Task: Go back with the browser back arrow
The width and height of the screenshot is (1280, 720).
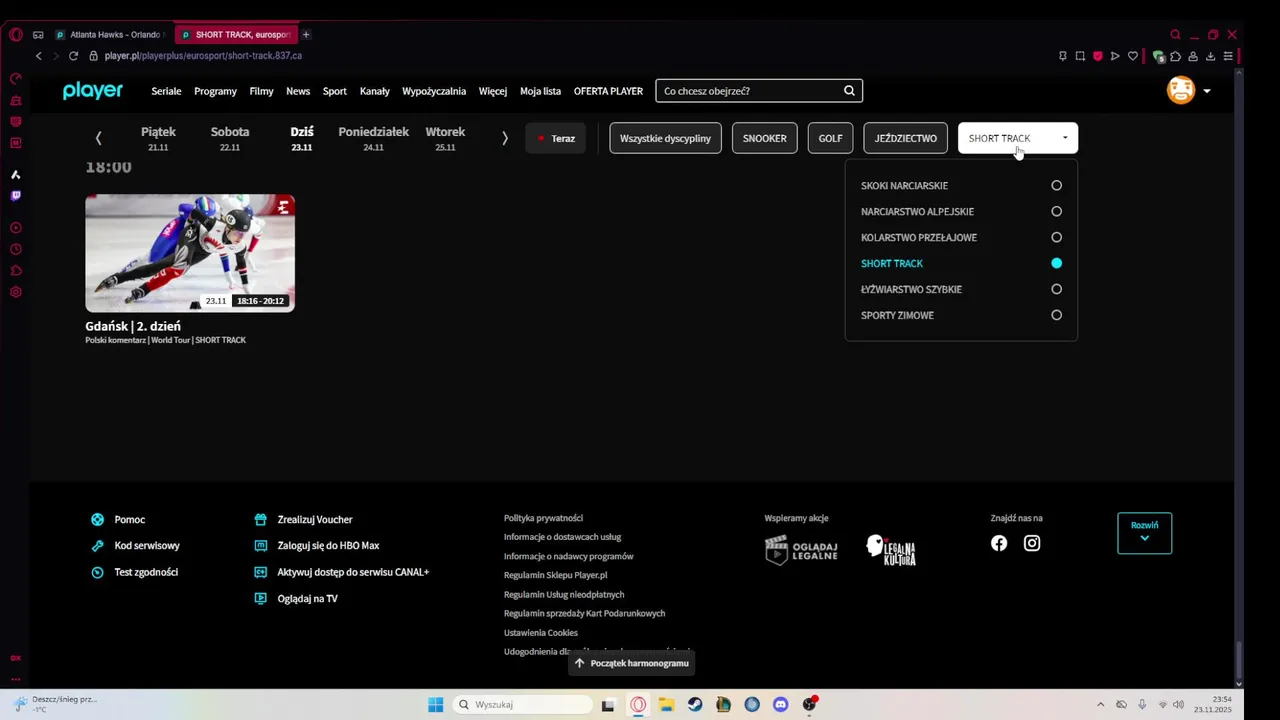Action: click(x=39, y=56)
